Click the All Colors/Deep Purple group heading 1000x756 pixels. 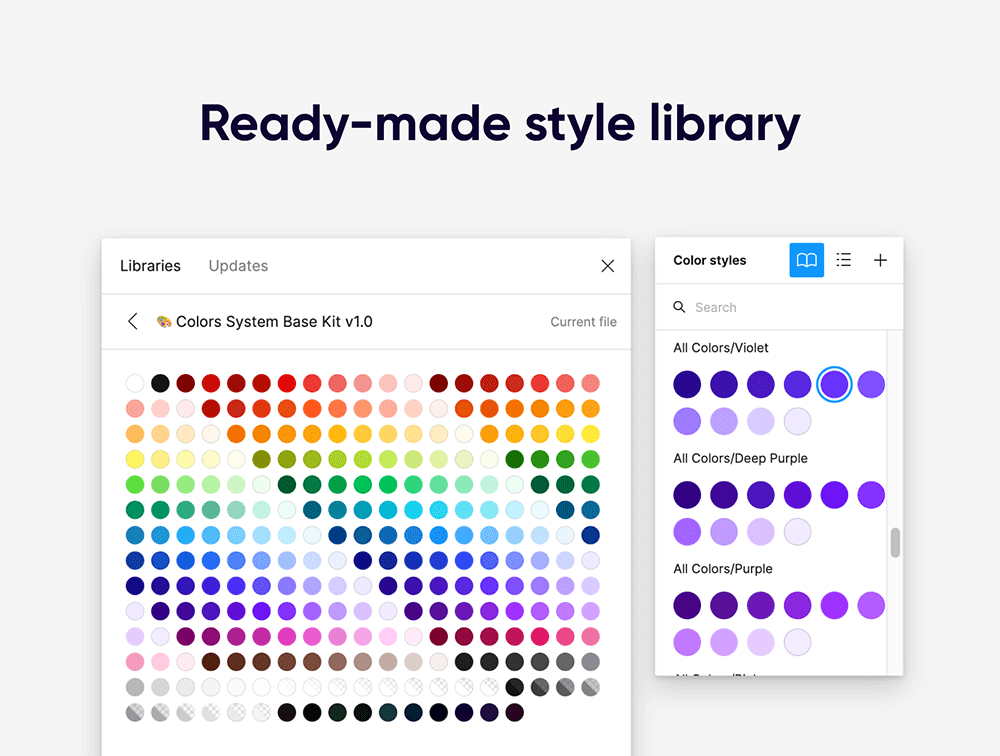pos(740,458)
